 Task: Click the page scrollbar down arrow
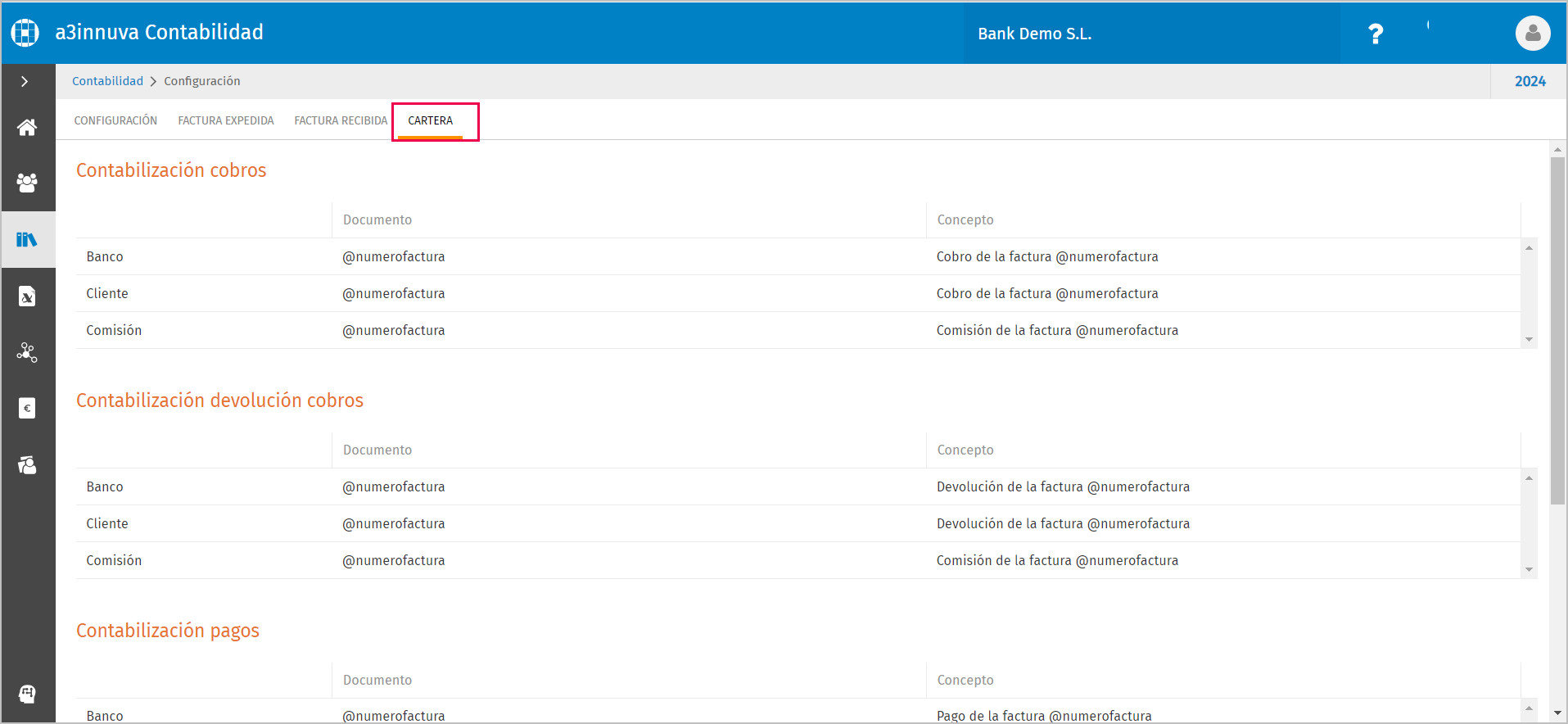pos(1557,713)
